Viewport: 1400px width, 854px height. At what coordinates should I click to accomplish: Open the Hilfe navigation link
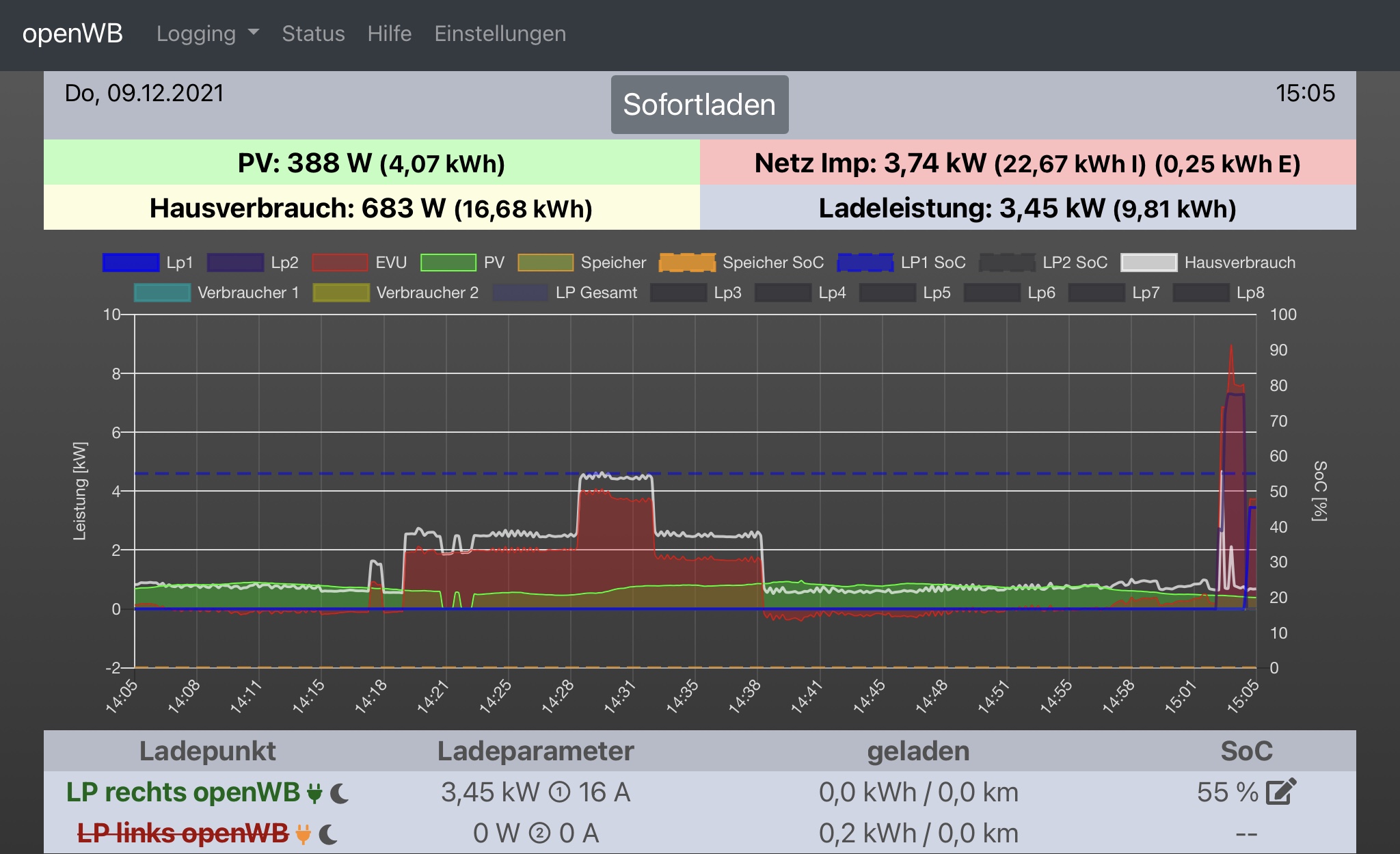(x=389, y=34)
